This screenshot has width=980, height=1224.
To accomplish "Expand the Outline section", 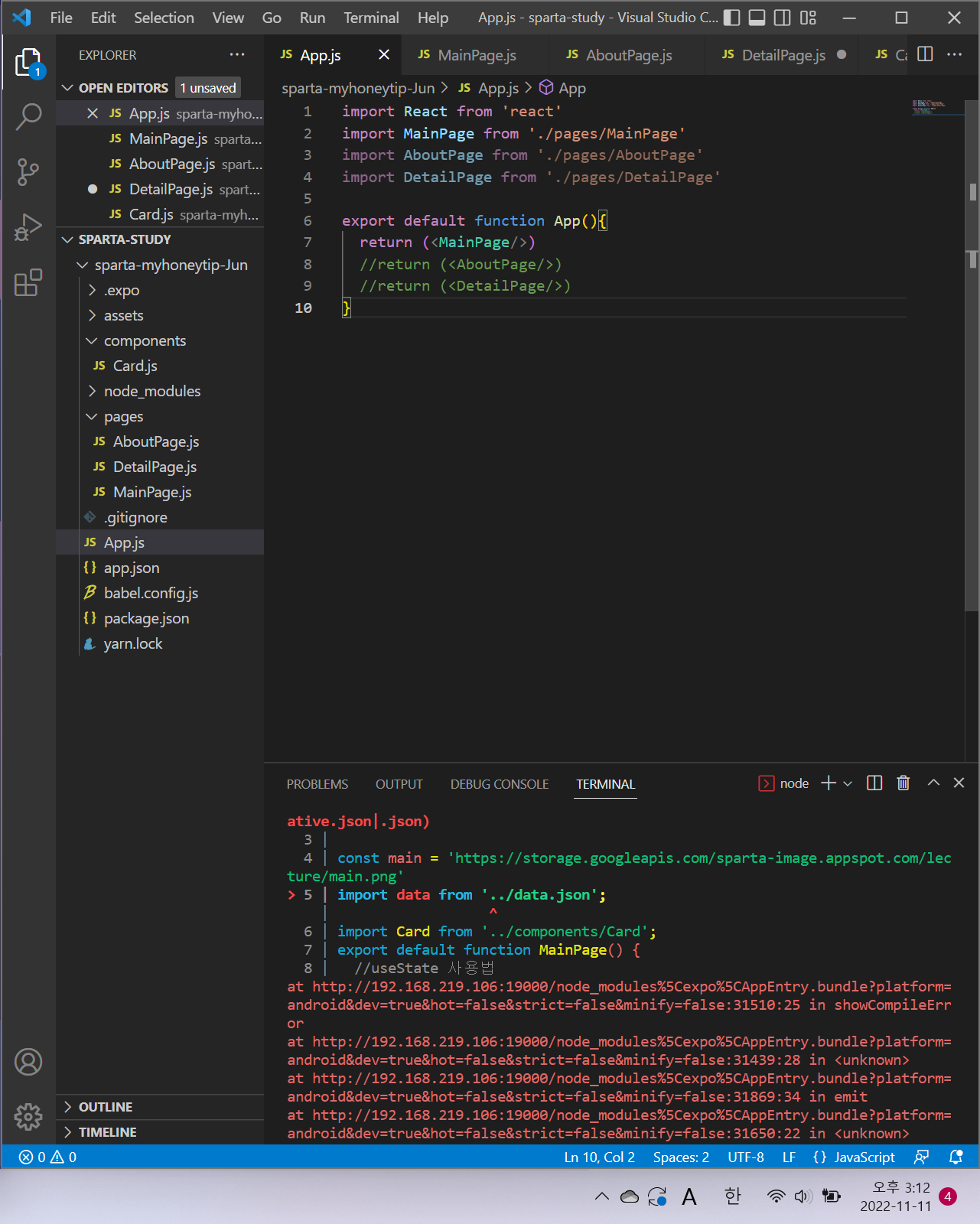I will [x=67, y=1107].
